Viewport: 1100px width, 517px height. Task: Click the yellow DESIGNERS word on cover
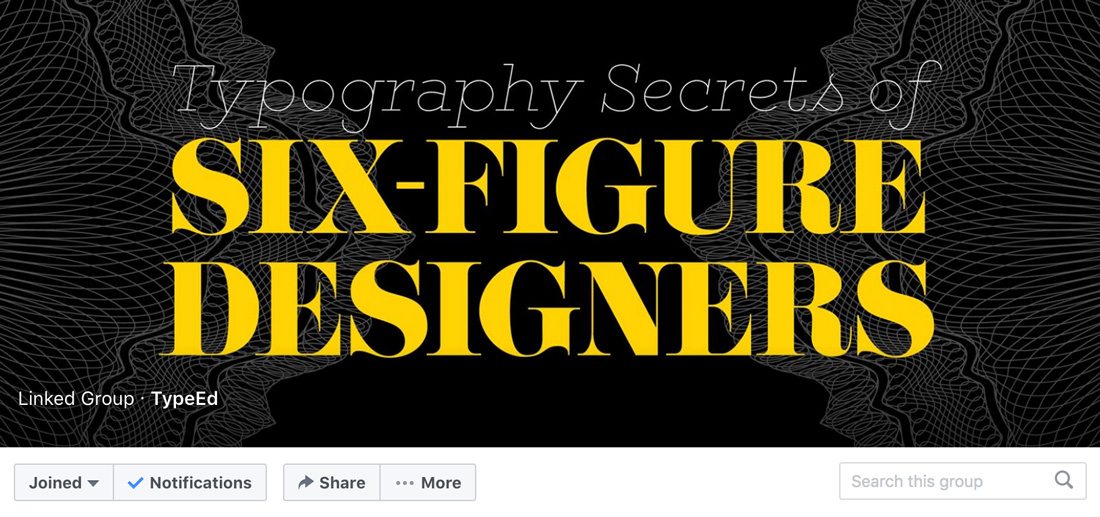tap(548, 308)
